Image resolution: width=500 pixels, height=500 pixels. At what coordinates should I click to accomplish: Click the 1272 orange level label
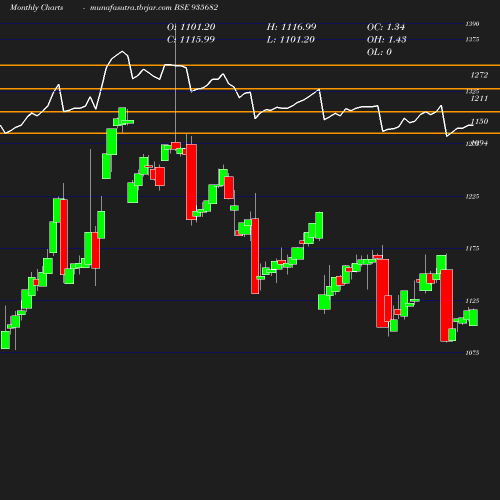(x=479, y=75)
